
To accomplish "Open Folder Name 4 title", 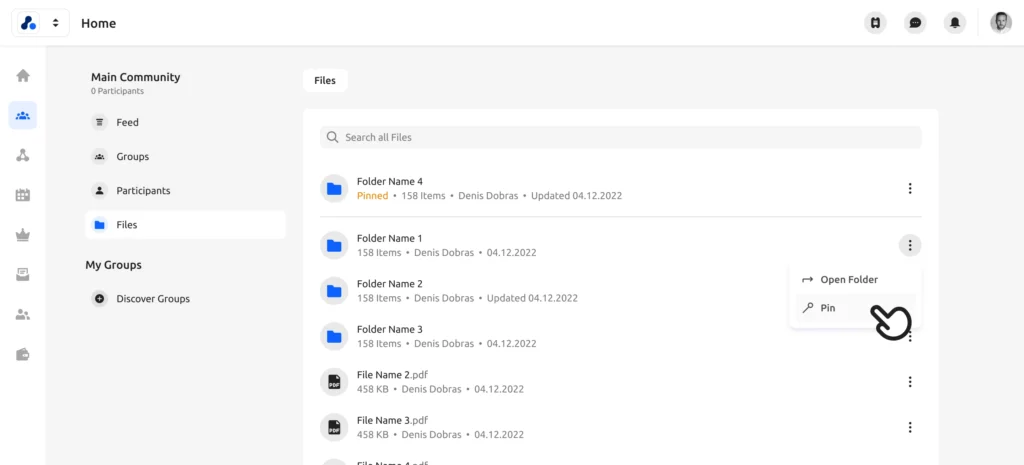I will point(390,182).
